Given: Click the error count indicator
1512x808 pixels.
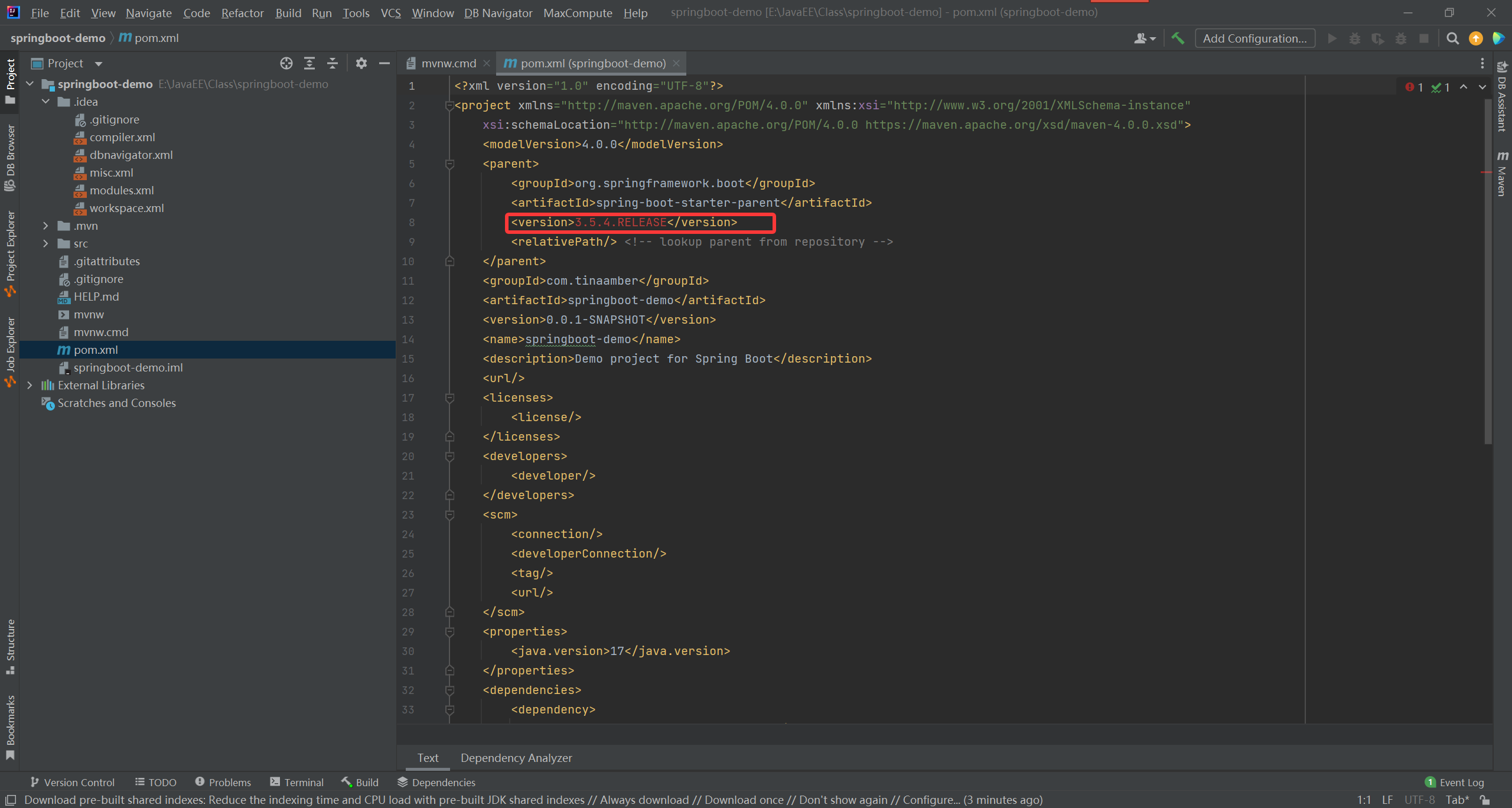Looking at the screenshot, I should tap(1415, 87).
